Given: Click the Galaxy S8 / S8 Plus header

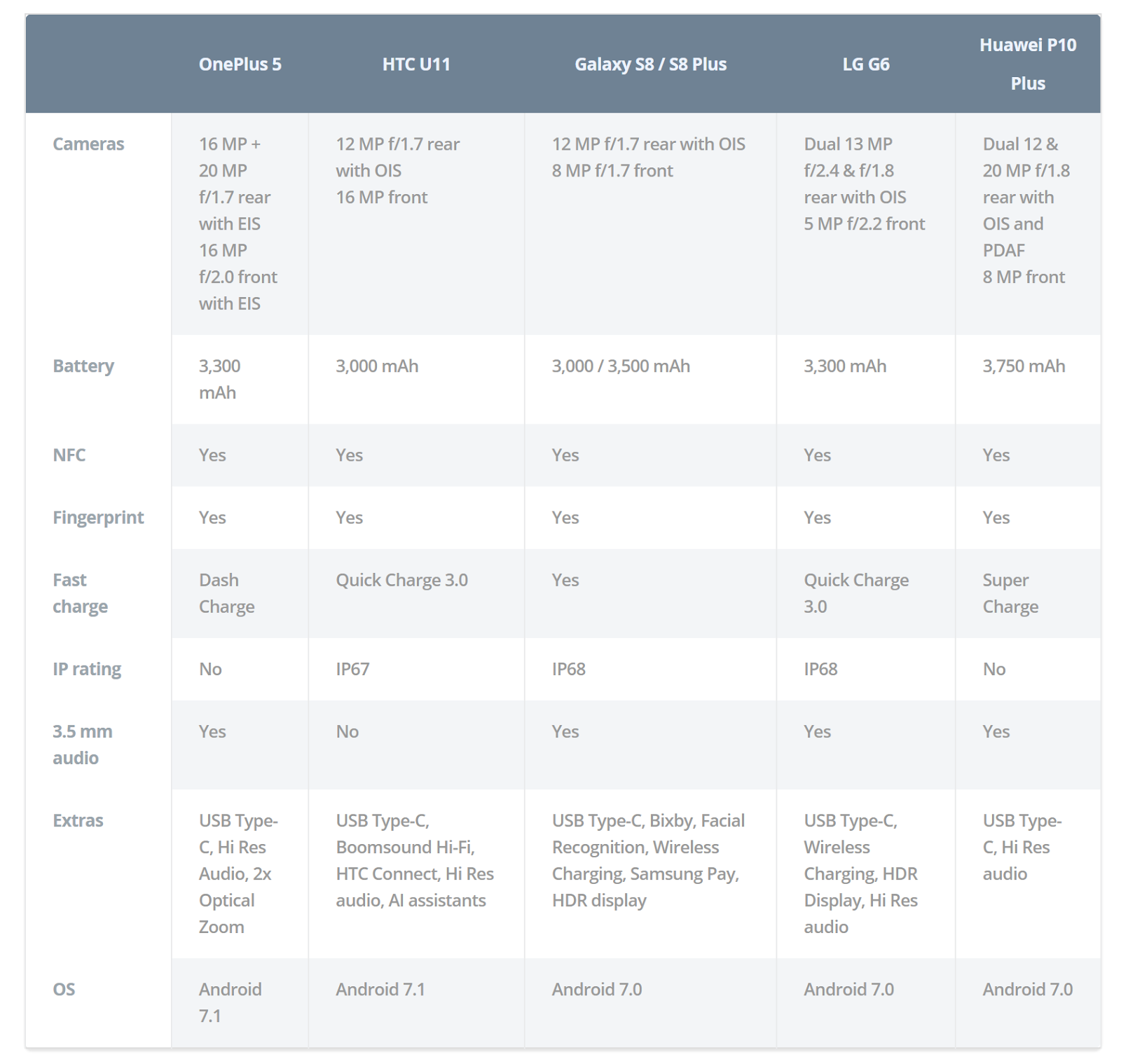Looking at the screenshot, I should pyautogui.click(x=650, y=64).
